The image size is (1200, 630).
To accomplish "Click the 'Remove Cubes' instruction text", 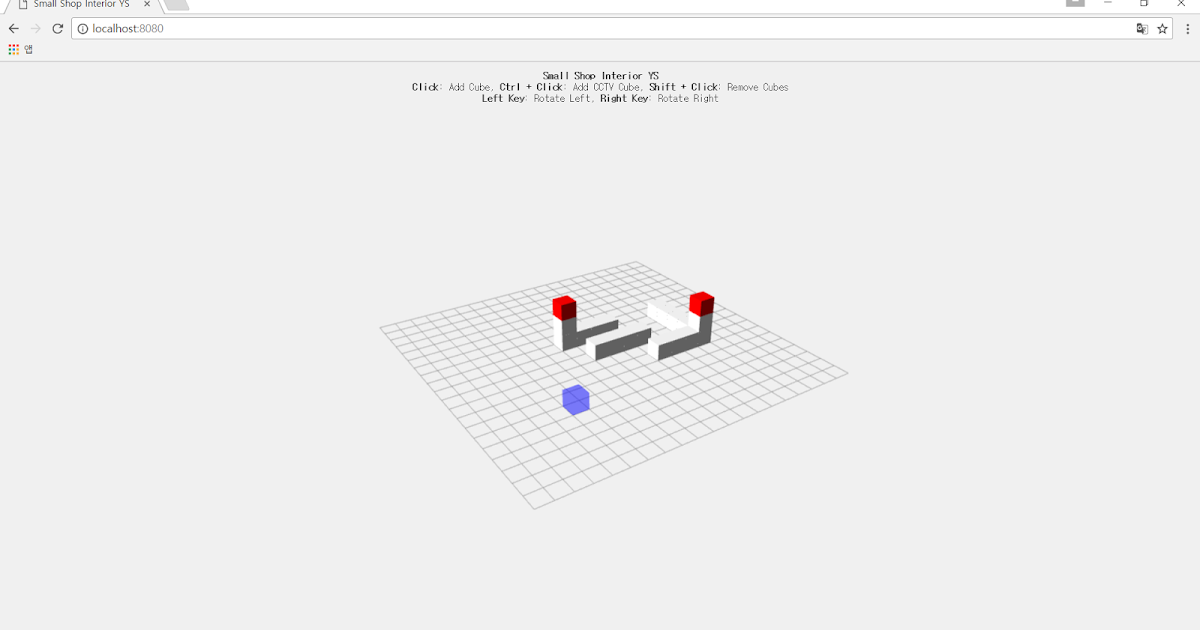I will coord(757,87).
